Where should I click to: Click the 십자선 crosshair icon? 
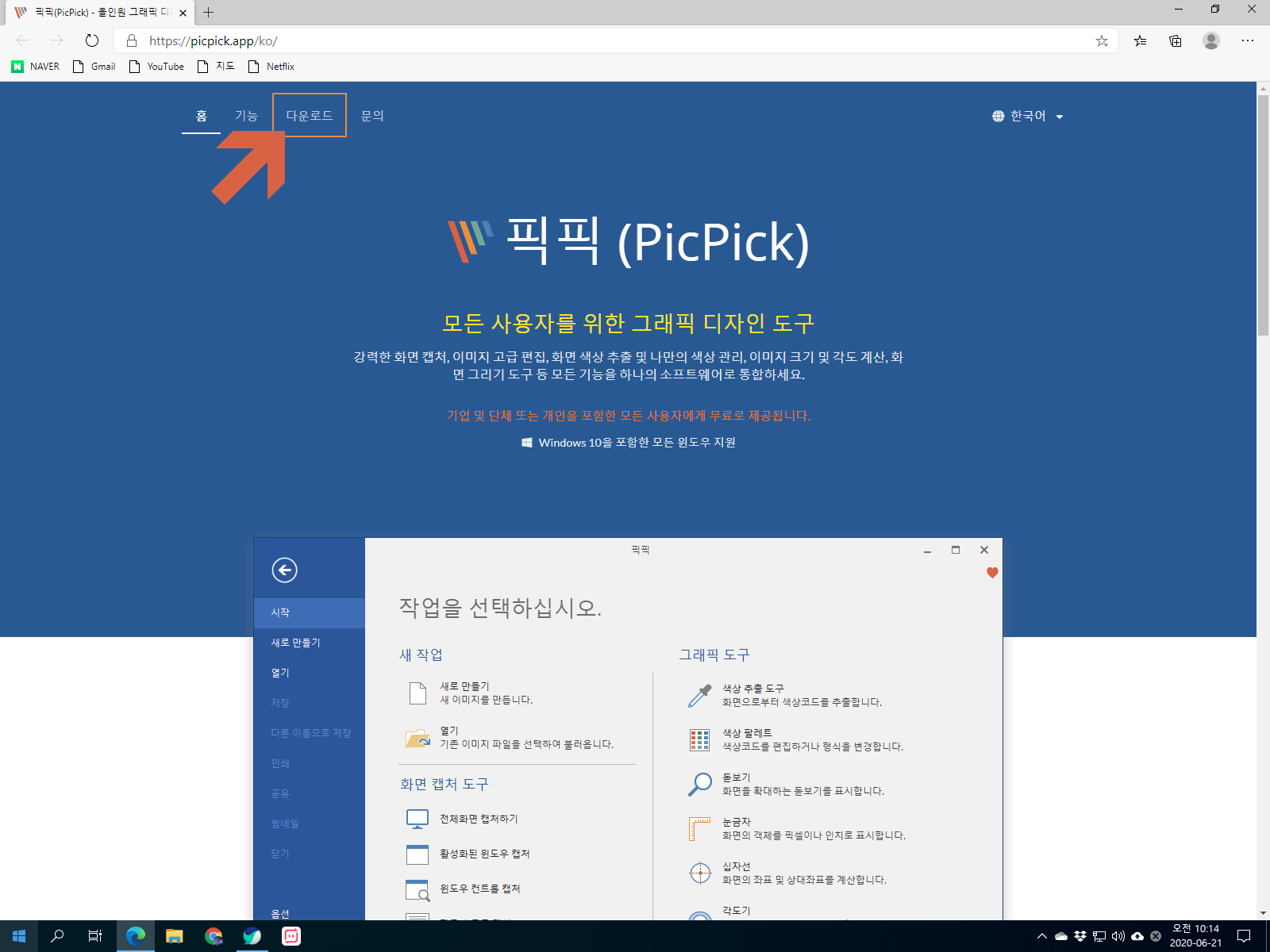click(x=700, y=873)
